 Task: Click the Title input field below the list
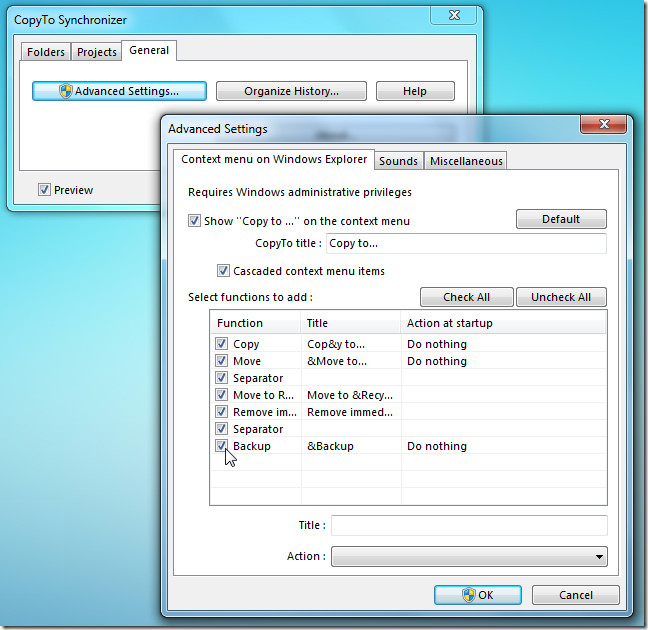469,525
